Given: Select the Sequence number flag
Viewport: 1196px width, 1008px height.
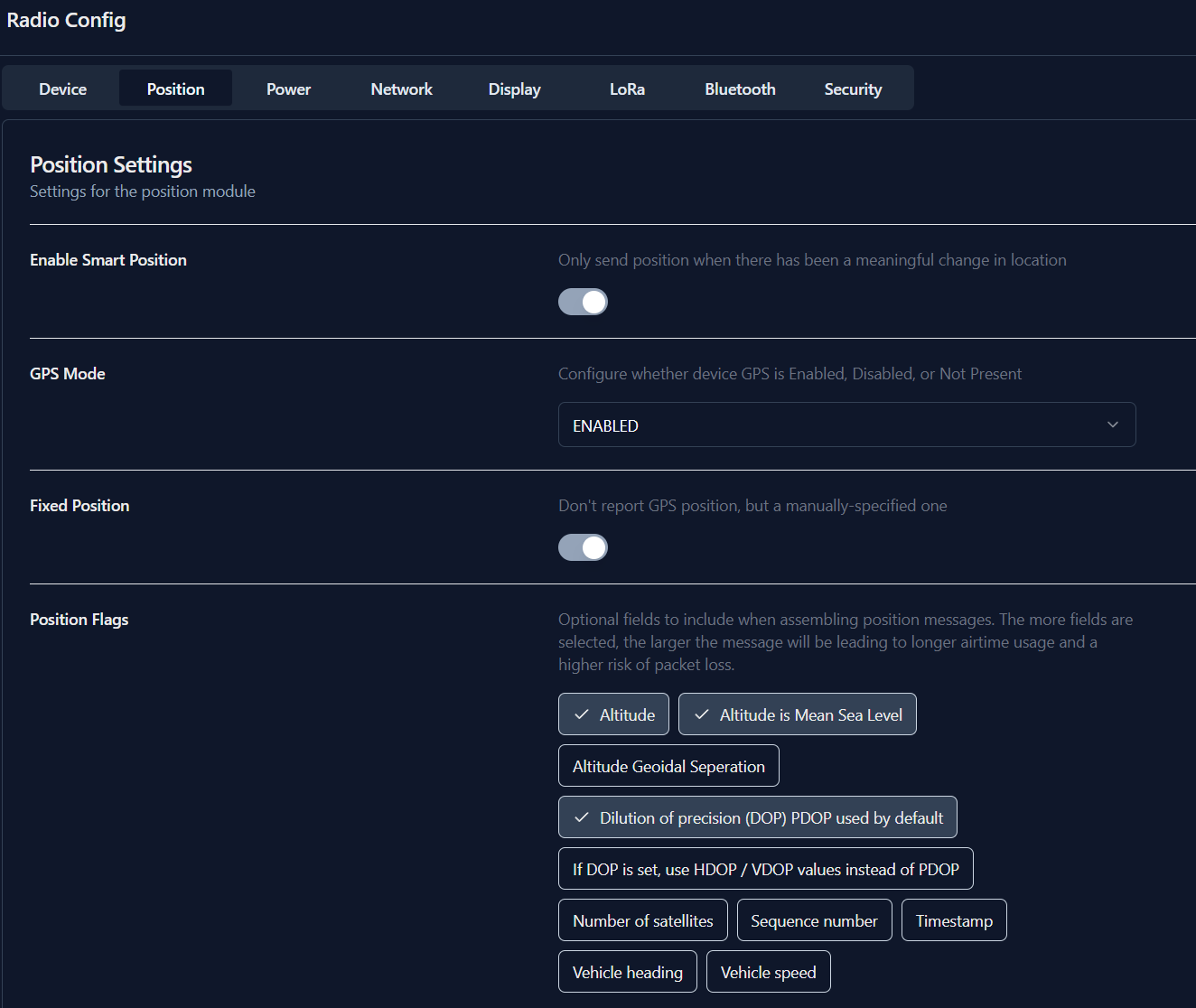Looking at the screenshot, I should click(814, 920).
